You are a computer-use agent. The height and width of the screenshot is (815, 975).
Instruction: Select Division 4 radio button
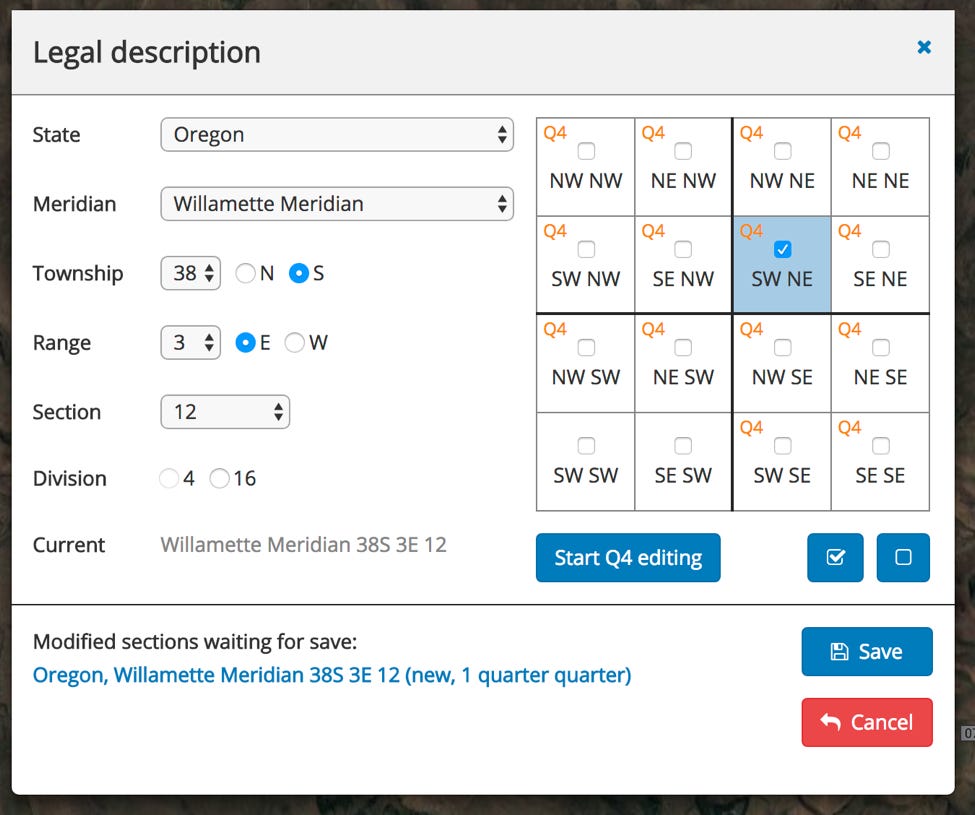[x=169, y=478]
